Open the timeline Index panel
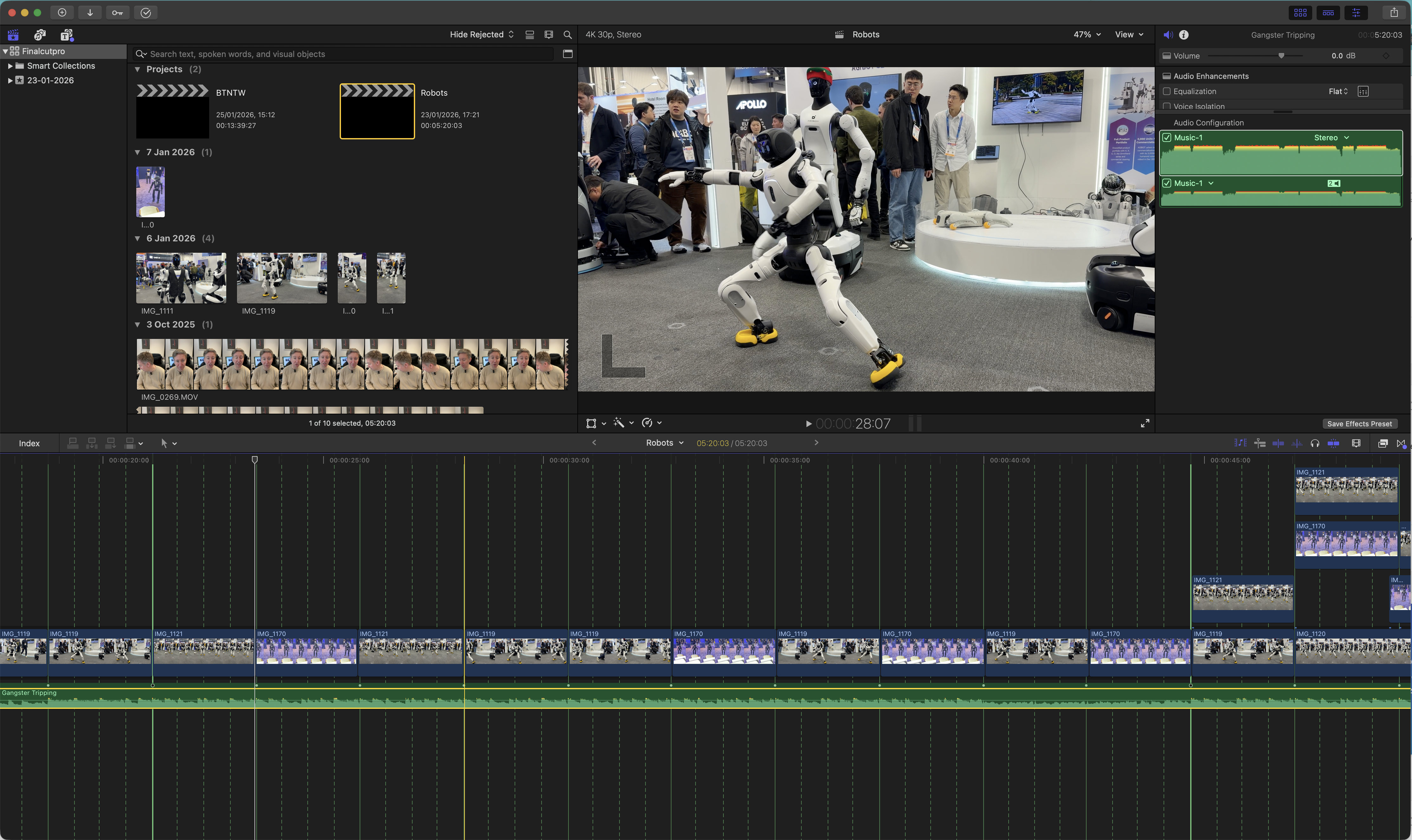Screen dimensions: 1412x840 coord(29,442)
